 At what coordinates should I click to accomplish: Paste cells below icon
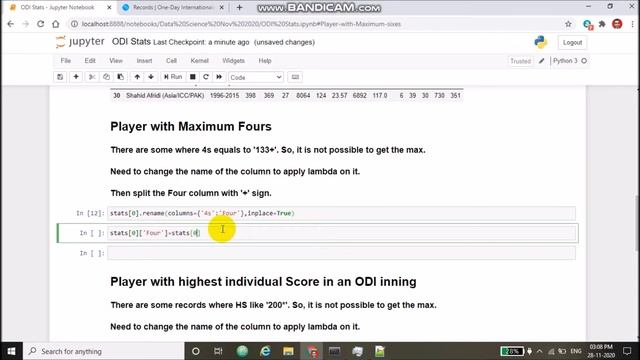tap(120, 77)
